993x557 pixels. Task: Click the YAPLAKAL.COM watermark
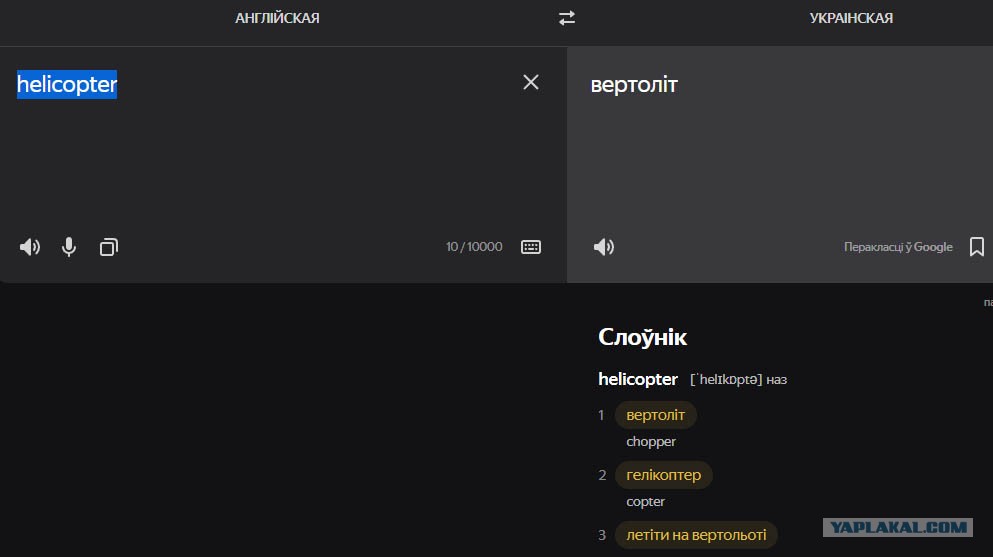tap(897, 527)
